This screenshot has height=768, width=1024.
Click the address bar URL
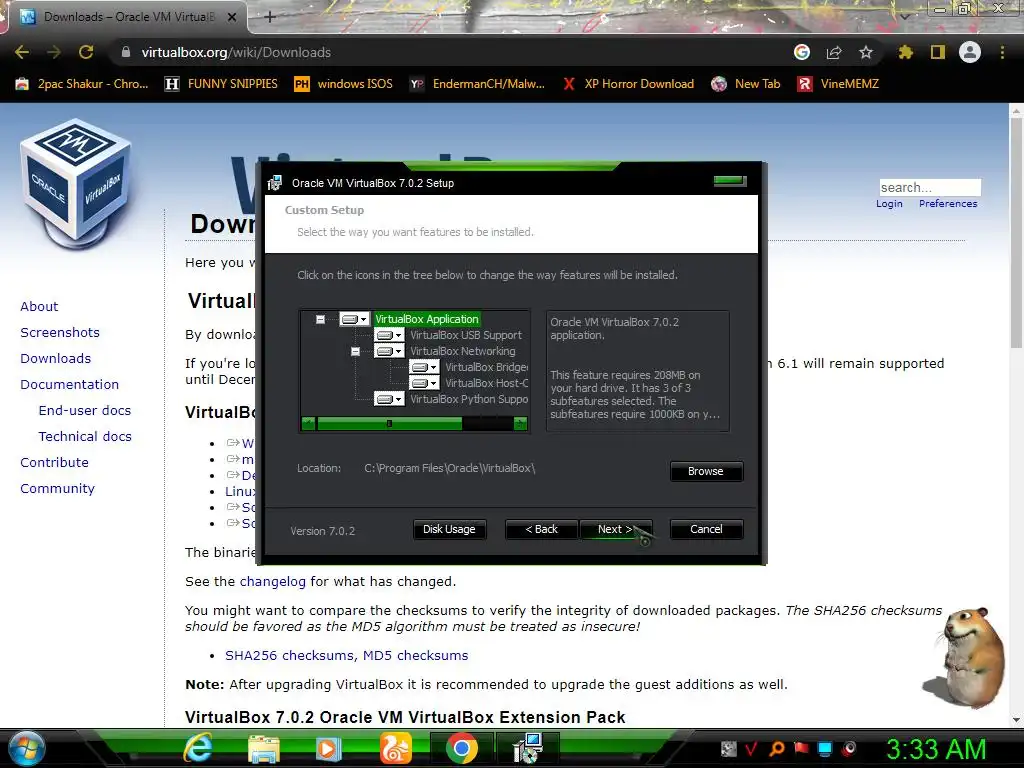pyautogui.click(x=236, y=52)
